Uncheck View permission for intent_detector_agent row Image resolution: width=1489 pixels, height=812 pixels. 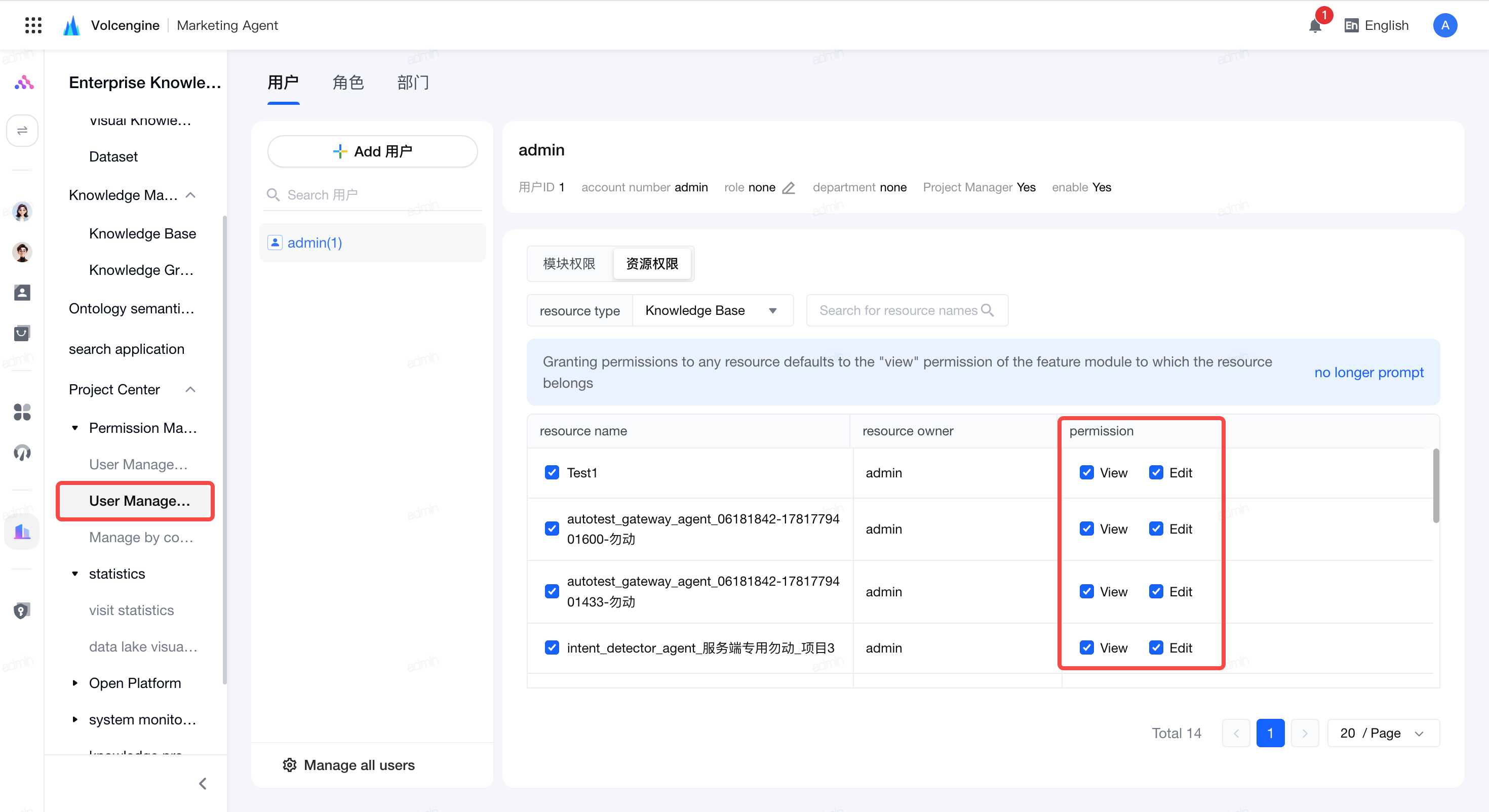point(1087,648)
